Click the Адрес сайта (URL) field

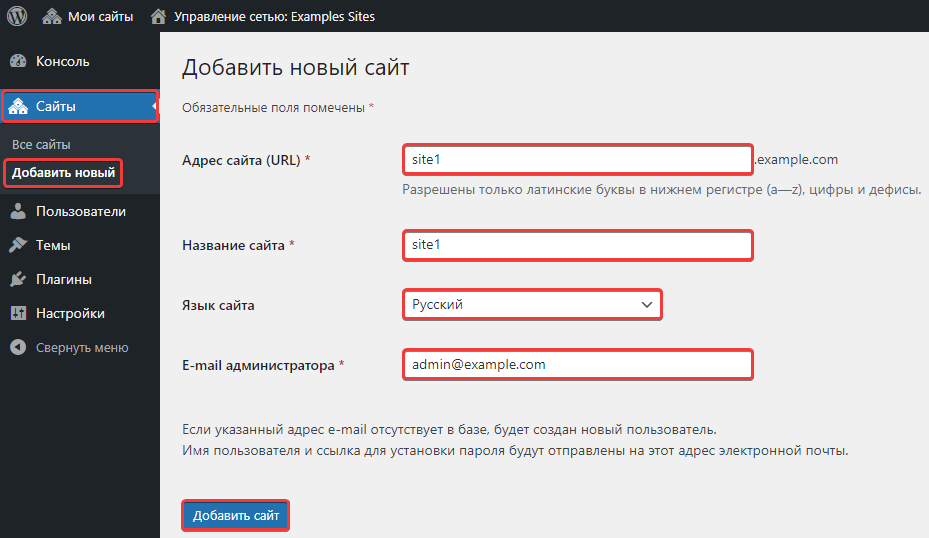[577, 159]
